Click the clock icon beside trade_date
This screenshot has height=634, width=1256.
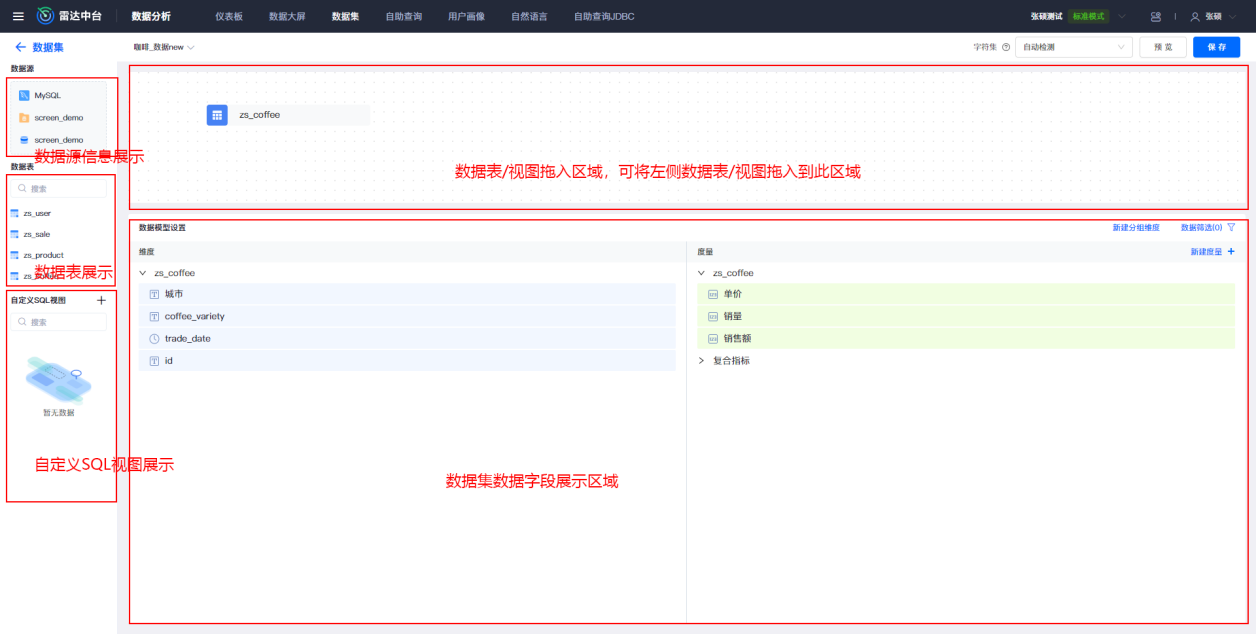[x=154, y=339]
